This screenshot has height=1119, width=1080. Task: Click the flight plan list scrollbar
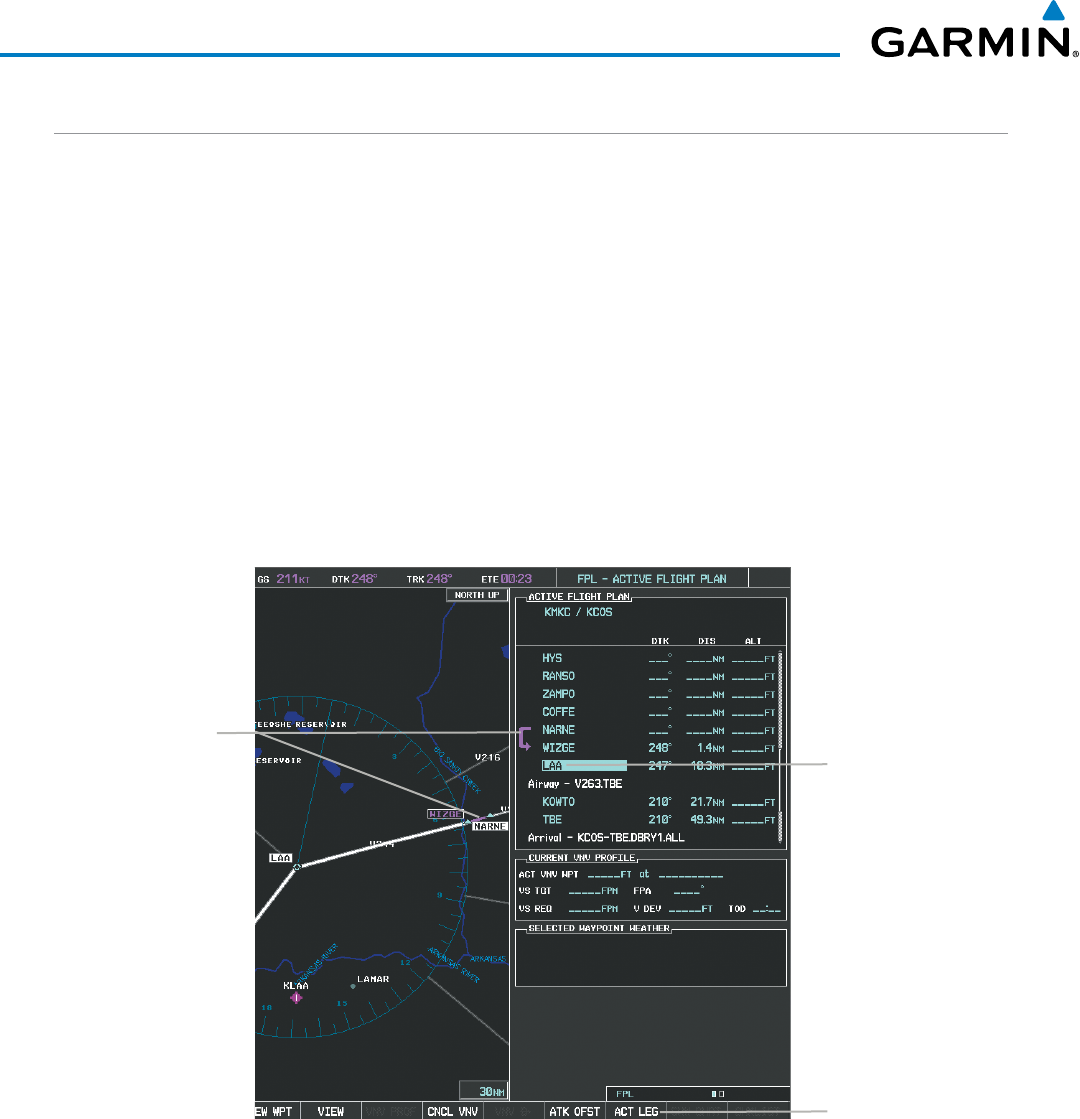point(780,746)
